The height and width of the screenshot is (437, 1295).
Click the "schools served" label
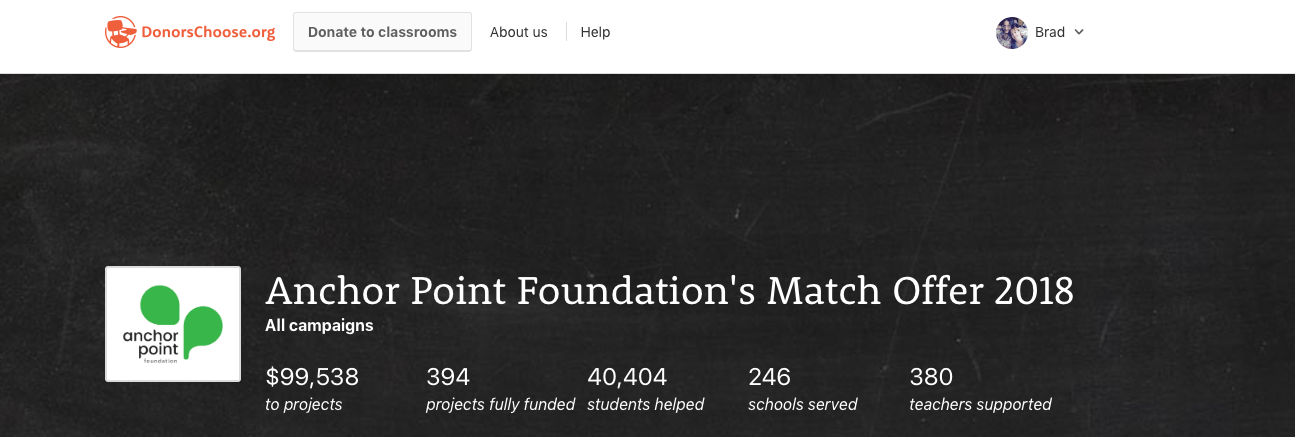tap(803, 405)
